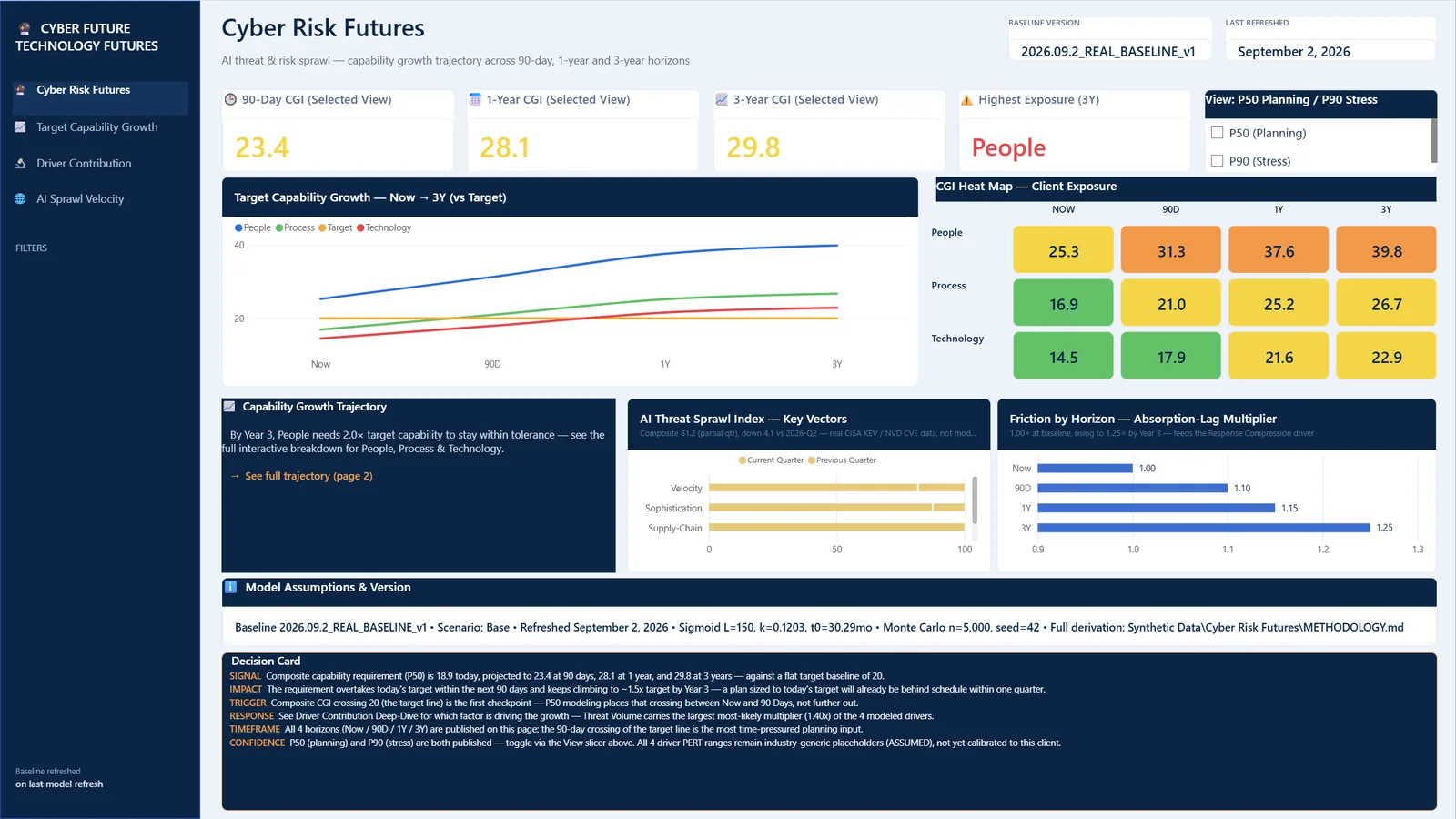Select the People 3Y heat map cell 39.8
The height and width of the screenshot is (819, 1456).
coord(1386,250)
